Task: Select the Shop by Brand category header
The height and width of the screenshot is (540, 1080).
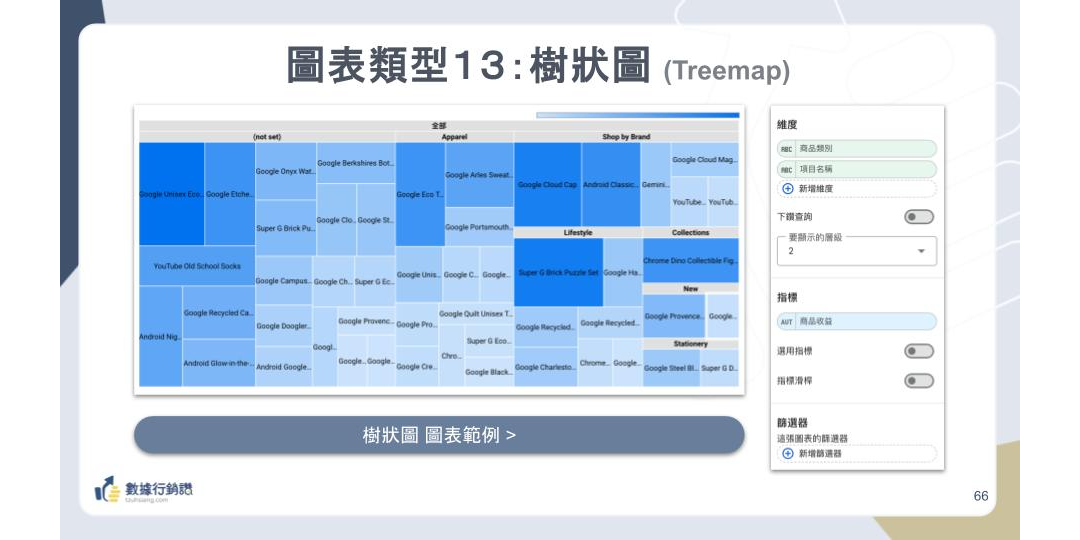Action: click(626, 137)
